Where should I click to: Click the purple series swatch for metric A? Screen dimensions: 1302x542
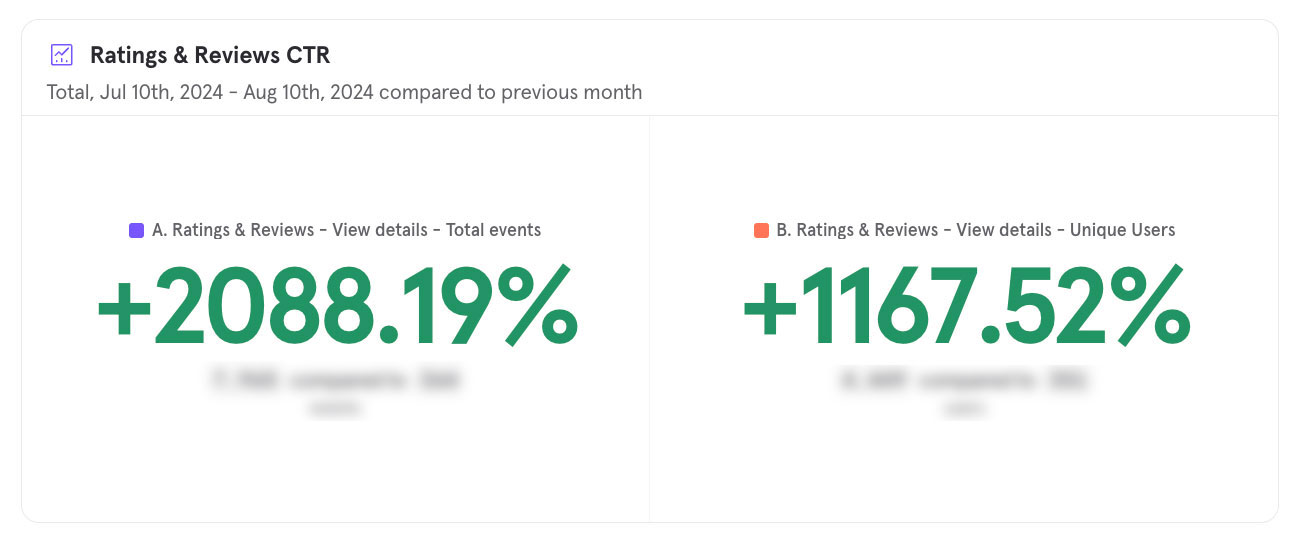[137, 231]
